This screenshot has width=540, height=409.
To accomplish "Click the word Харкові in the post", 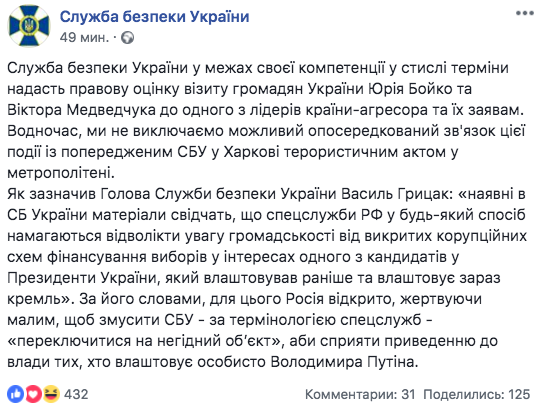I will (252, 152).
